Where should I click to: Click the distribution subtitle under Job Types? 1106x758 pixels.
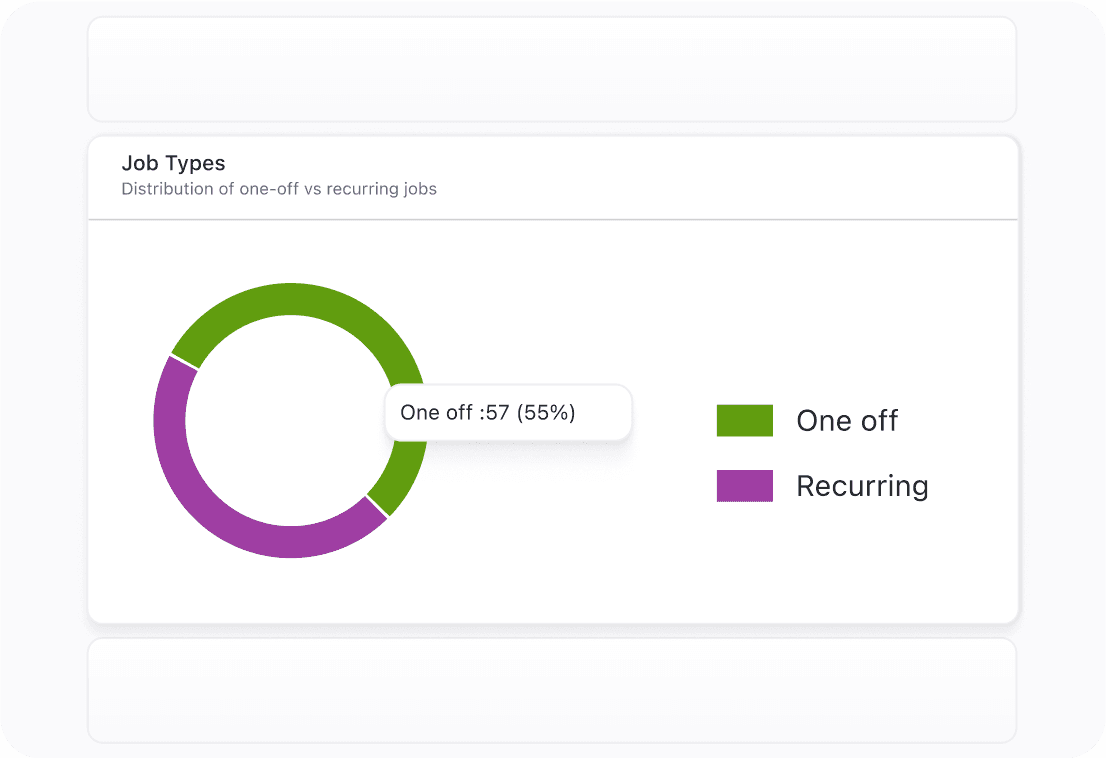click(279, 188)
